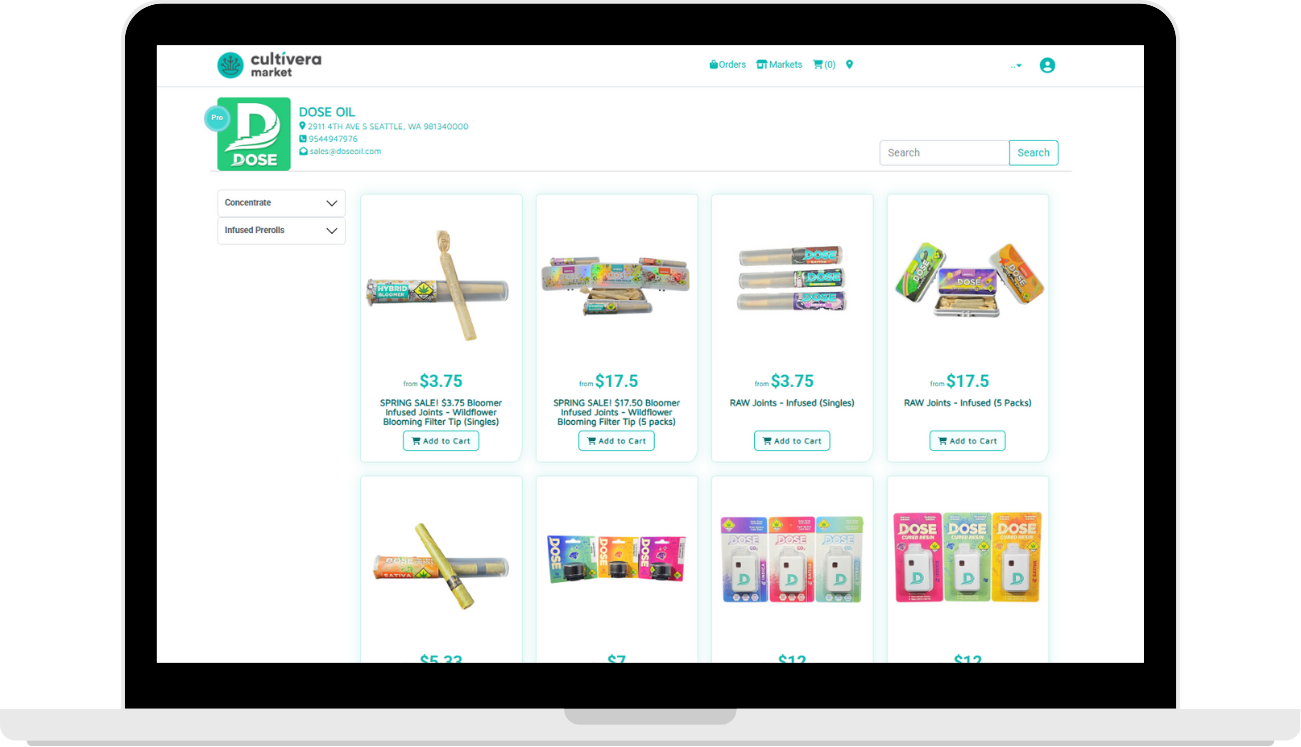Click into the Search input field
This screenshot has height=747, width=1301.
(x=944, y=153)
